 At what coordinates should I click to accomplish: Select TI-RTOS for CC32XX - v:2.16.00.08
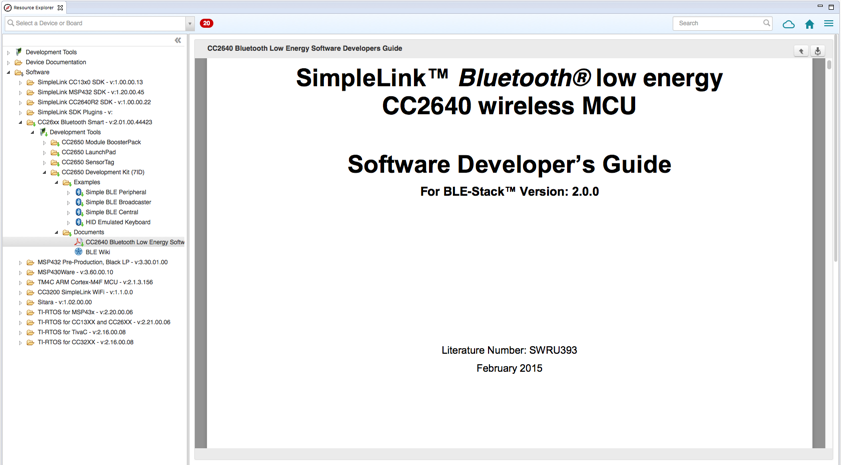tap(85, 342)
